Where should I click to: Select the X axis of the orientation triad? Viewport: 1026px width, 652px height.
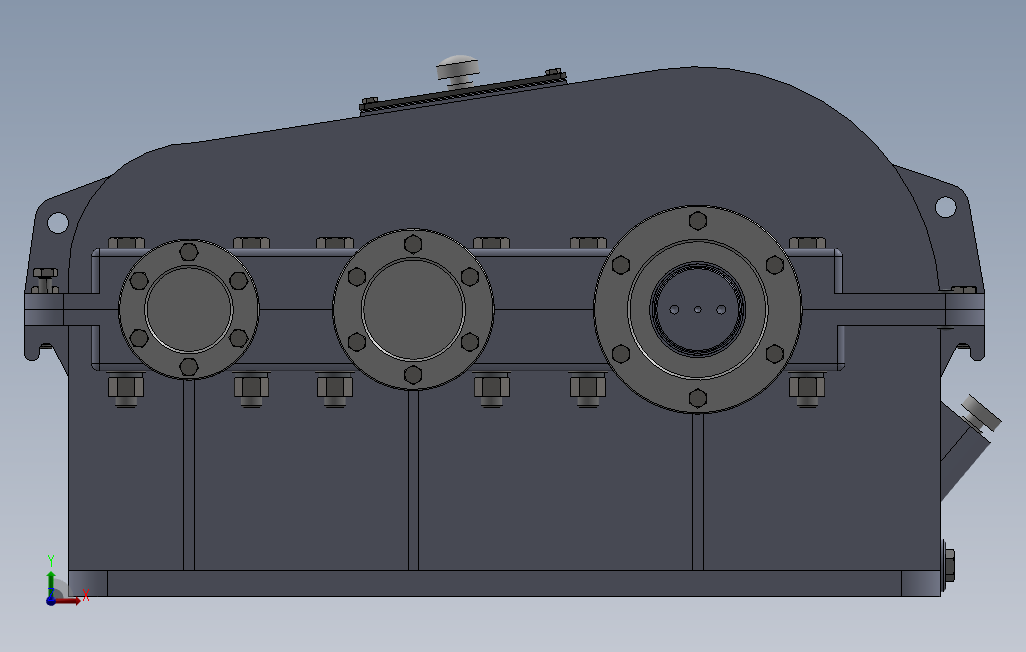[x=69, y=600]
